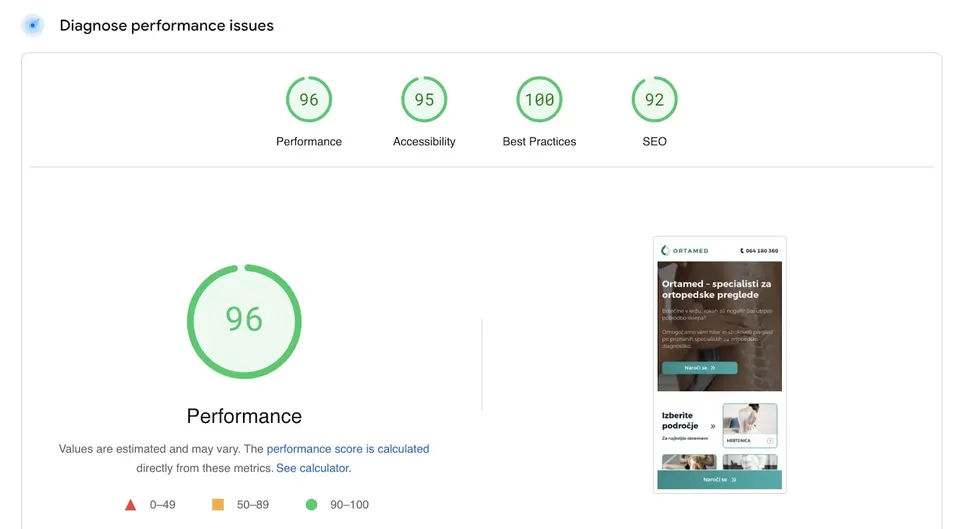Image resolution: width=960 pixels, height=529 pixels.
Task: Click the large Performance 96 gauge
Action: coord(244,321)
